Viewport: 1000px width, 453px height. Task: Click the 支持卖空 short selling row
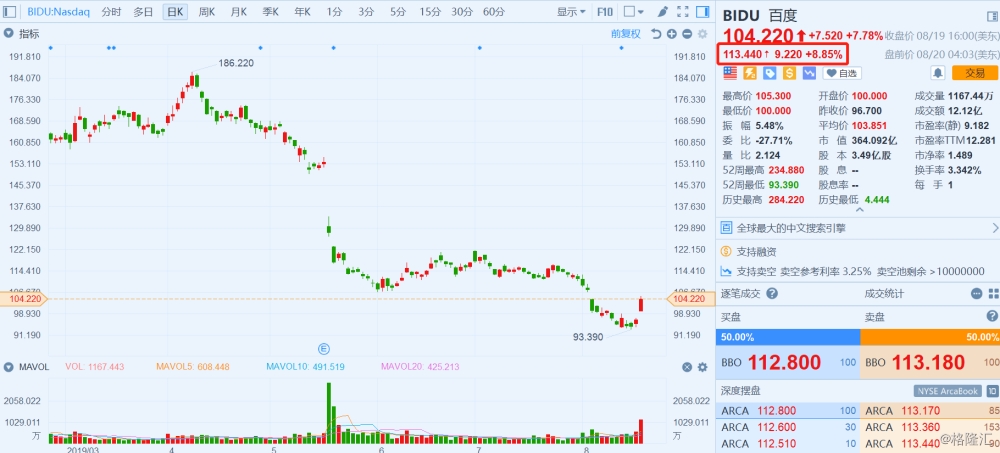(x=858, y=271)
